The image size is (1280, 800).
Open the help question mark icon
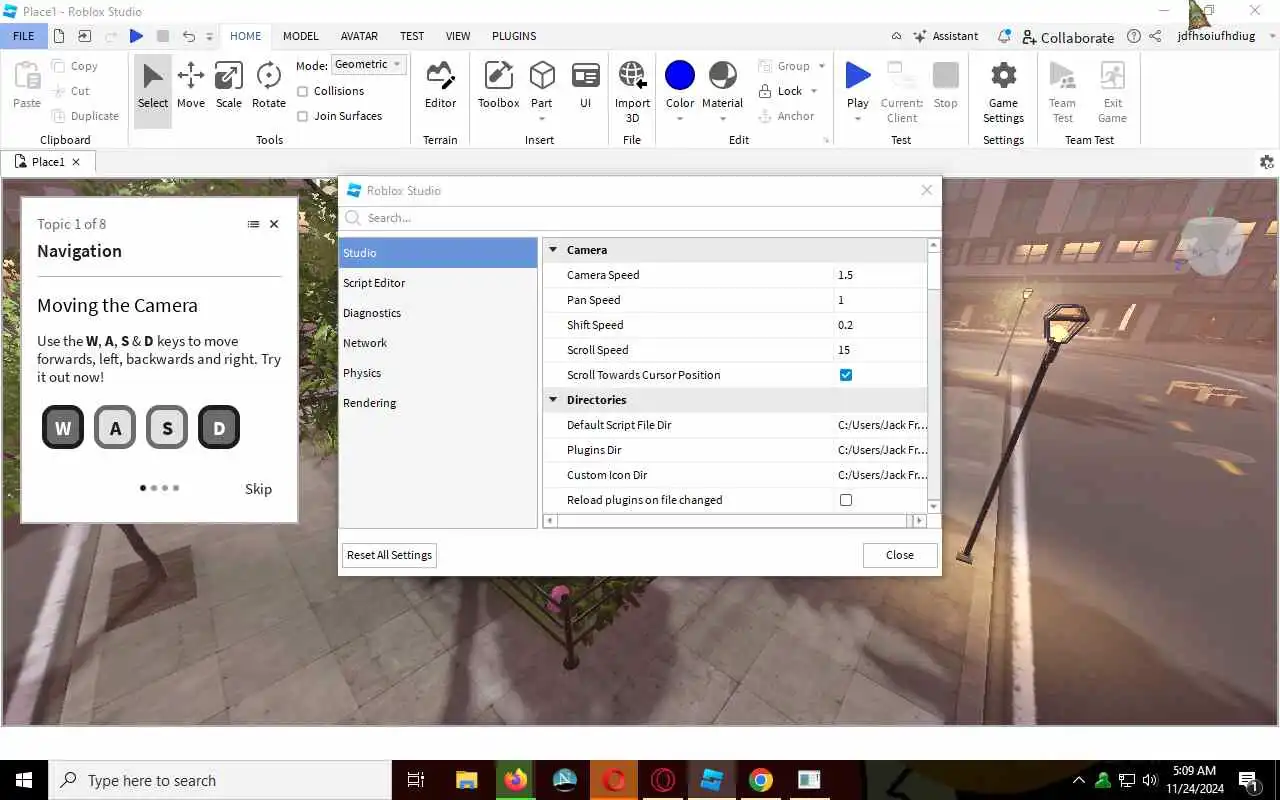pos(1133,36)
